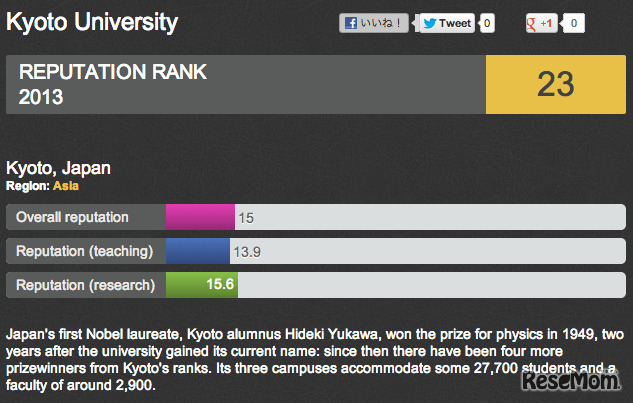Select the Reputation (research) label
The width and height of the screenshot is (633, 403).
[85, 285]
